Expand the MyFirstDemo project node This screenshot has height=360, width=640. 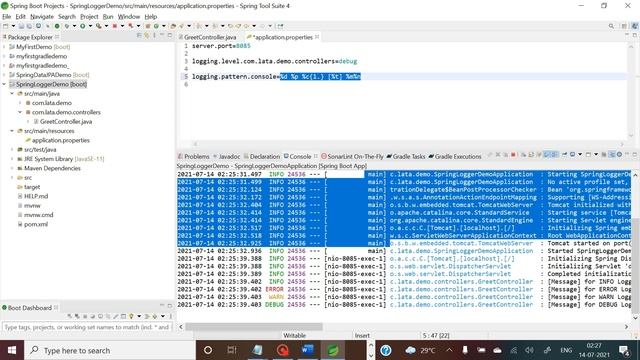(x=4, y=47)
